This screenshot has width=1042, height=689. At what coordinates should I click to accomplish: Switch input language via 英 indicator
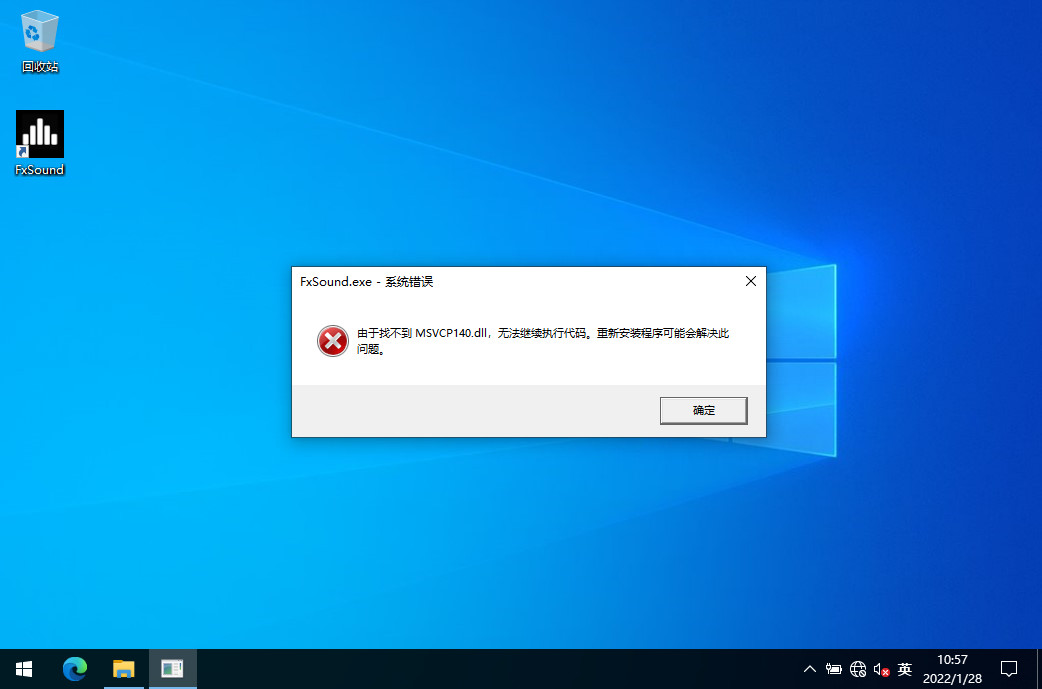[x=904, y=669]
